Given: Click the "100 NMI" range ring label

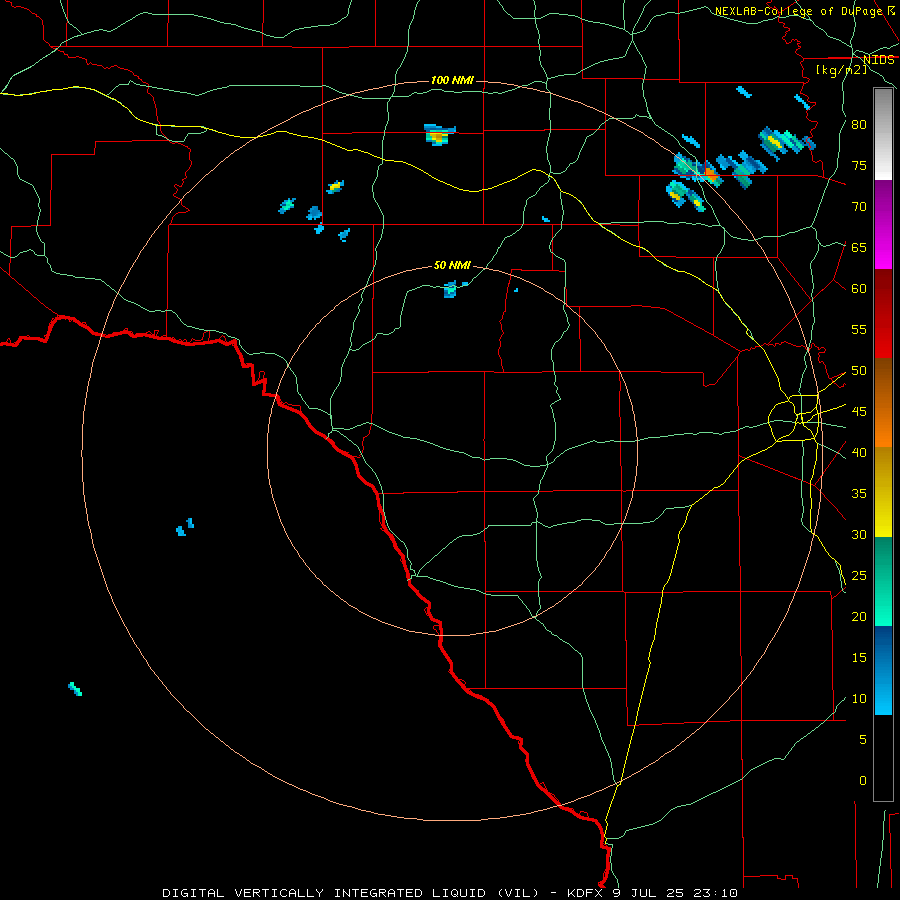Looking at the screenshot, I should 452,80.
